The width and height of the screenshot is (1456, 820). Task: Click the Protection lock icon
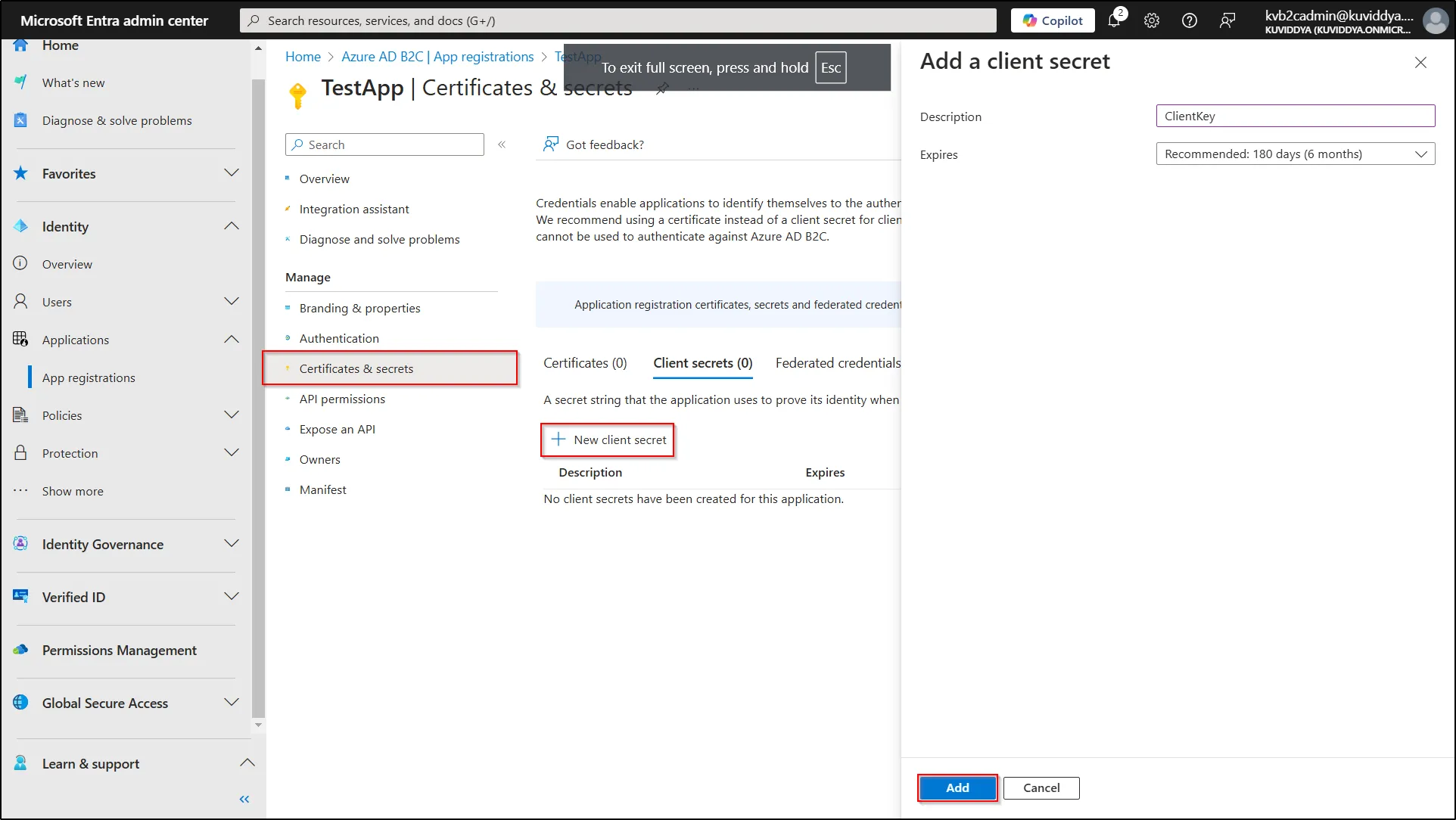(x=21, y=453)
